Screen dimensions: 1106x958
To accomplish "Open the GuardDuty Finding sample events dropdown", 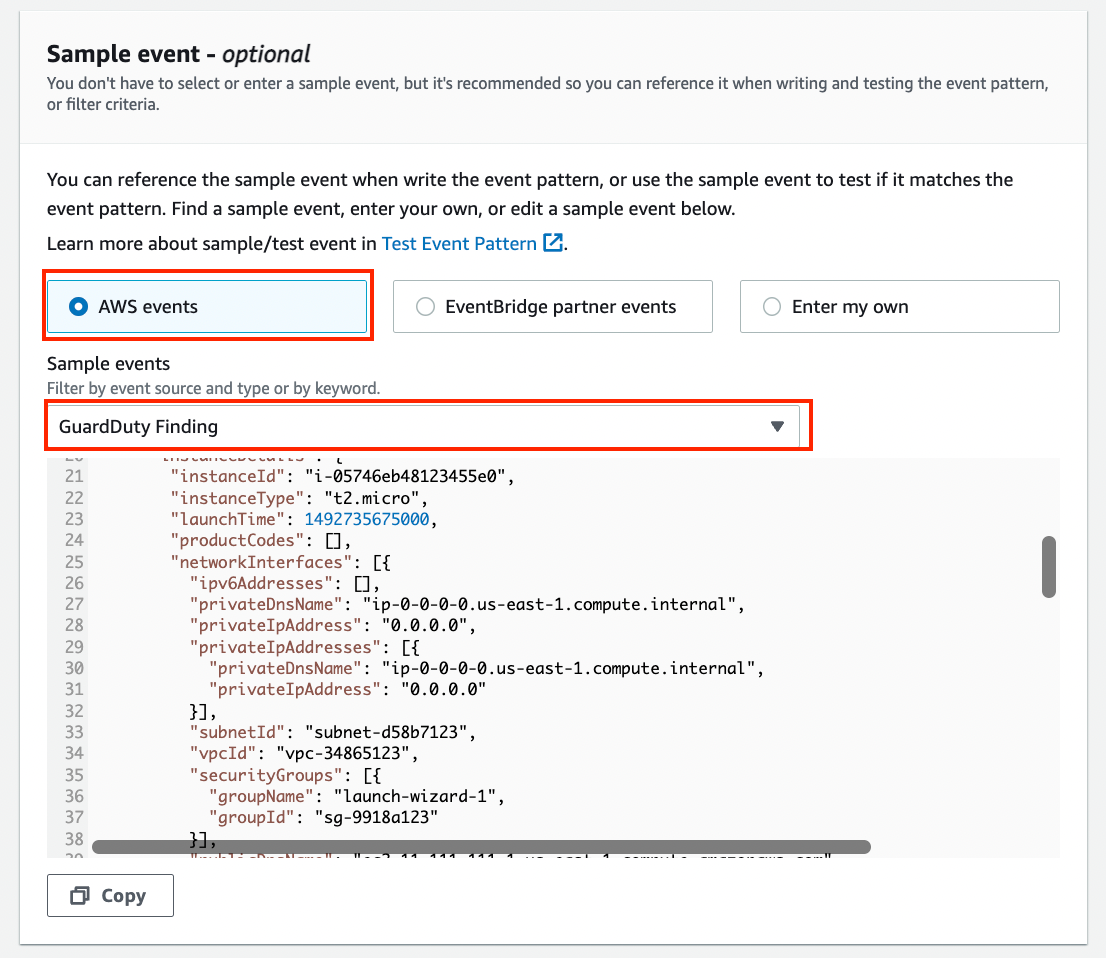I will pyautogui.click(x=423, y=426).
